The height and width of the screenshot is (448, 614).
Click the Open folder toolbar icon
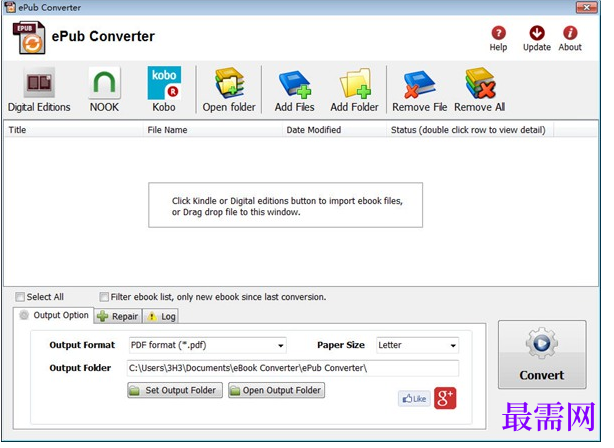(x=229, y=83)
